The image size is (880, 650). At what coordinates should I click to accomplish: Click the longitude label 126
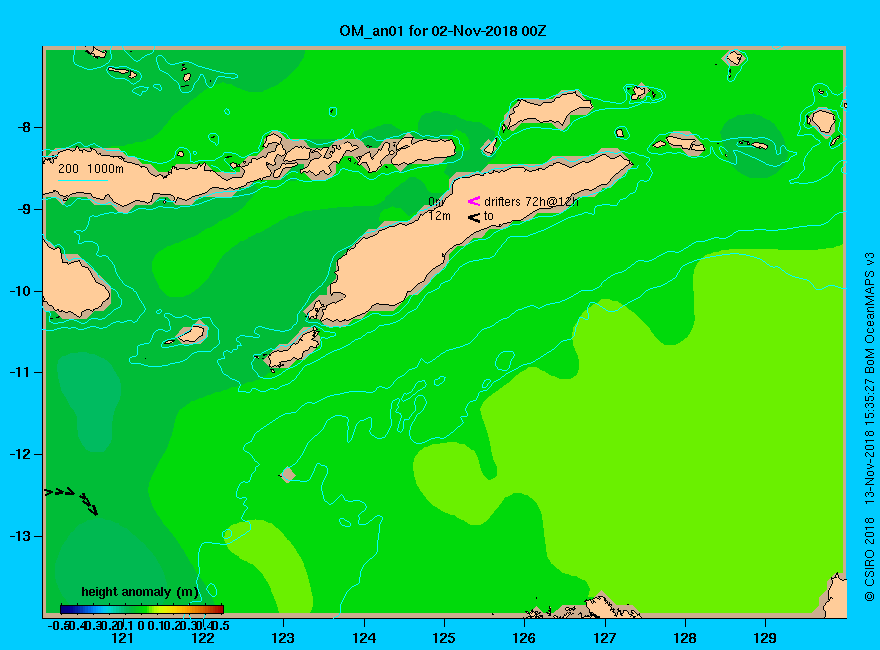point(524,638)
